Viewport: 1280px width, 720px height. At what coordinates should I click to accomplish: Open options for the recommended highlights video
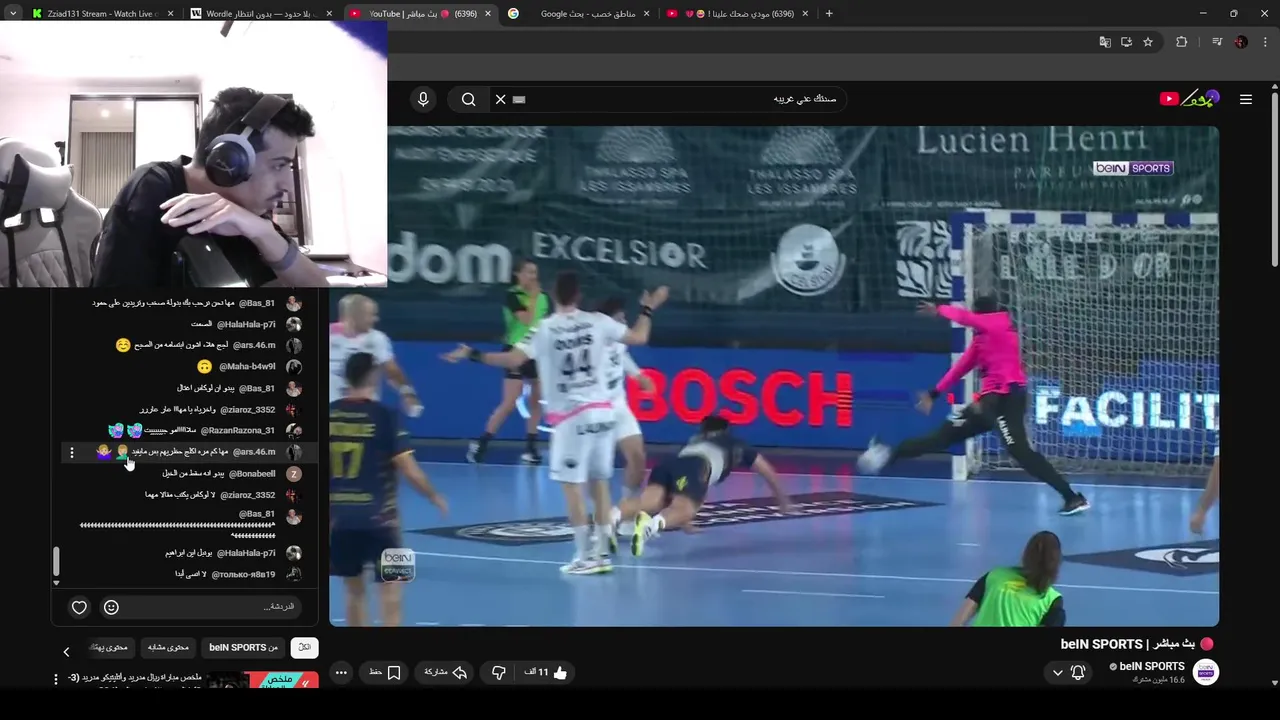[56, 680]
